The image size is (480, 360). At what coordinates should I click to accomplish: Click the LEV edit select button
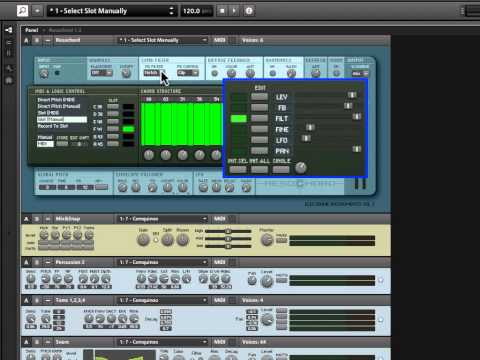(x=259, y=97)
